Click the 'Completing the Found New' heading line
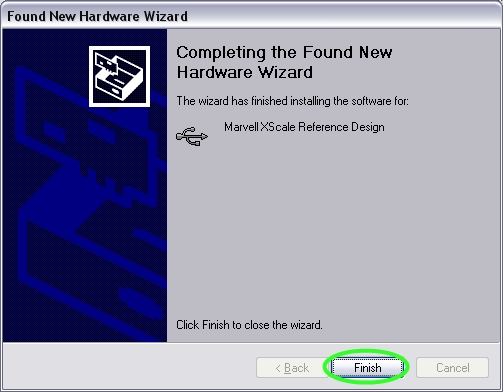The image size is (503, 392). point(284,52)
